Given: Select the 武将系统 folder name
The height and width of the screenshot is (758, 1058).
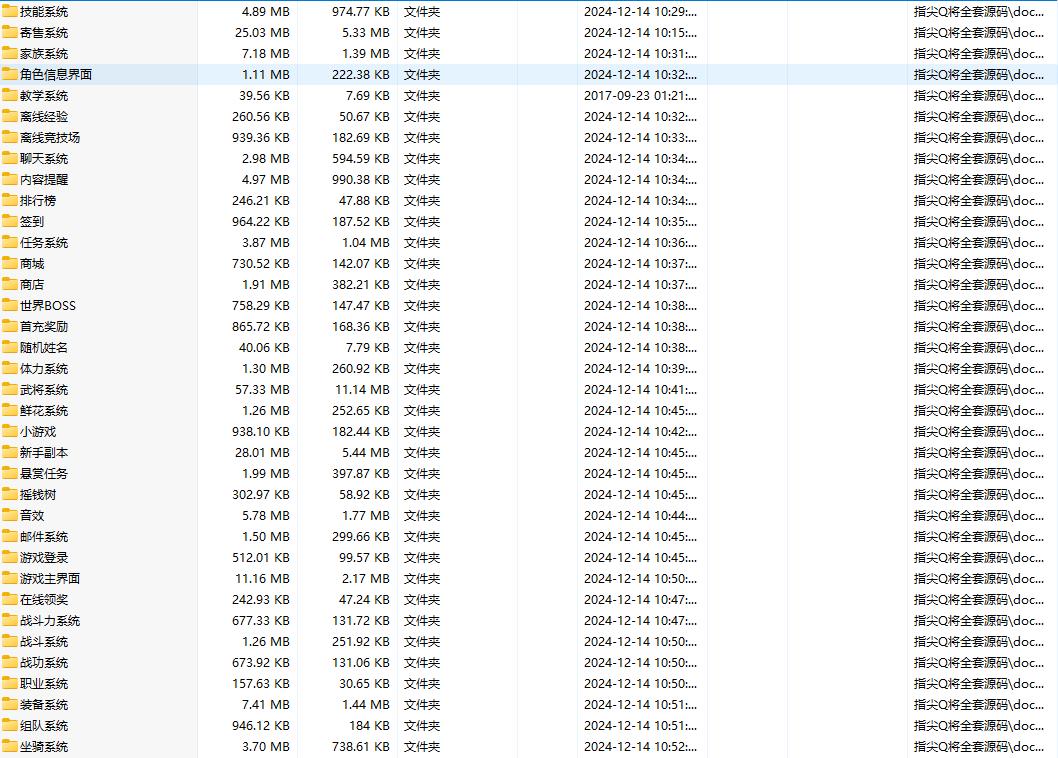Looking at the screenshot, I should [44, 390].
